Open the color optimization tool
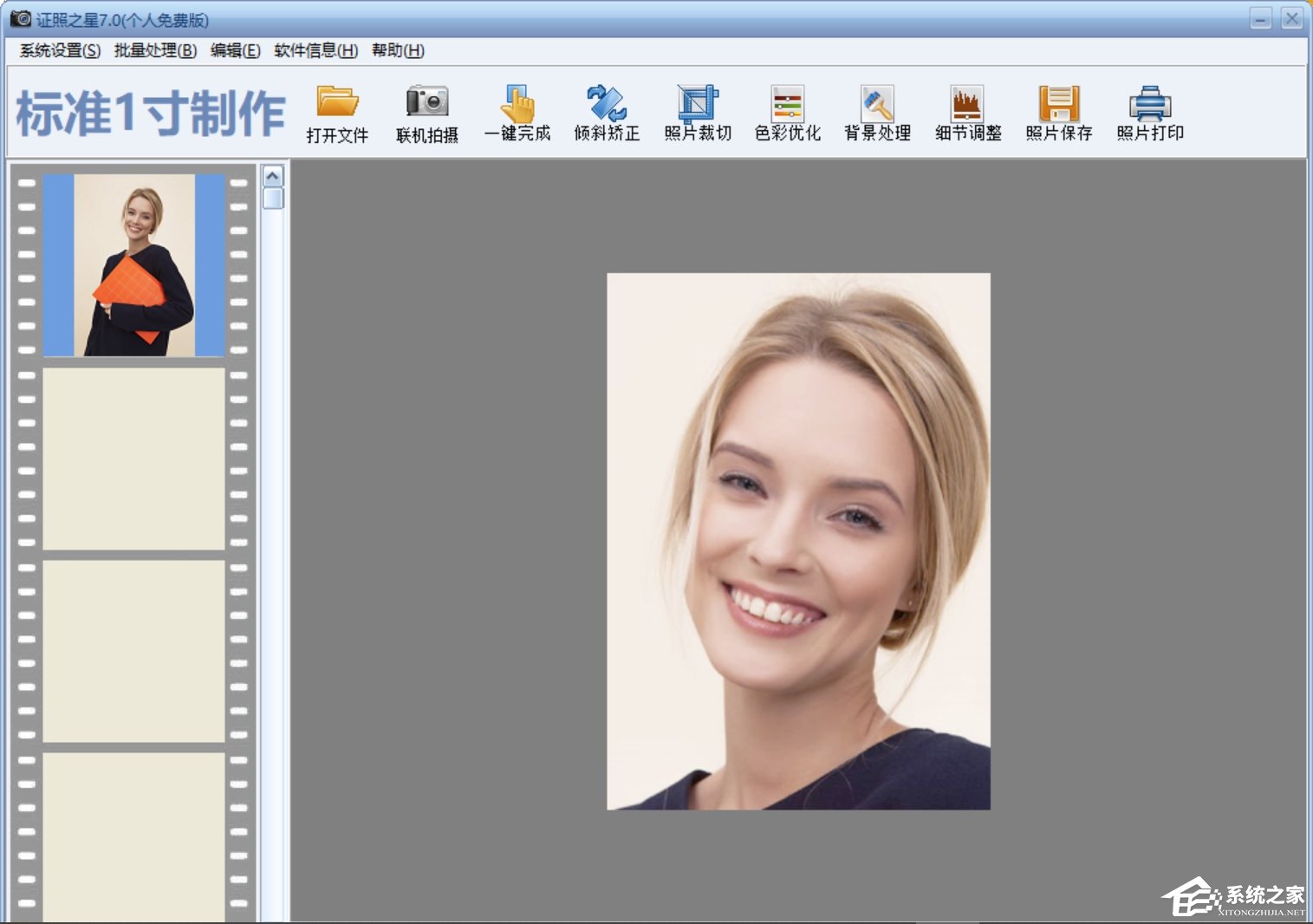The image size is (1313, 924). point(787,103)
